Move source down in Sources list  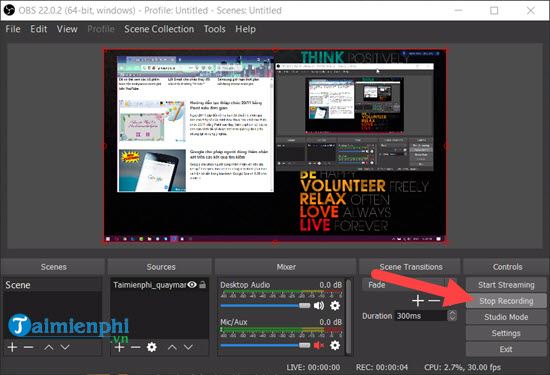[x=188, y=347]
